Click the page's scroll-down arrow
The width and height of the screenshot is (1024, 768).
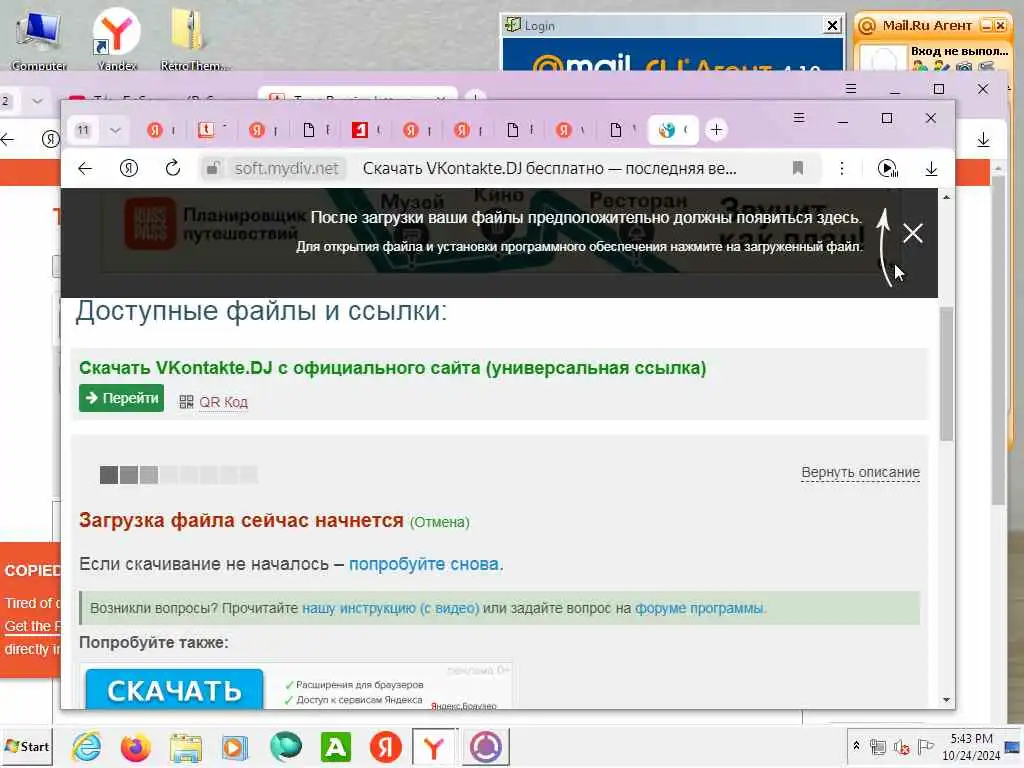(946, 700)
